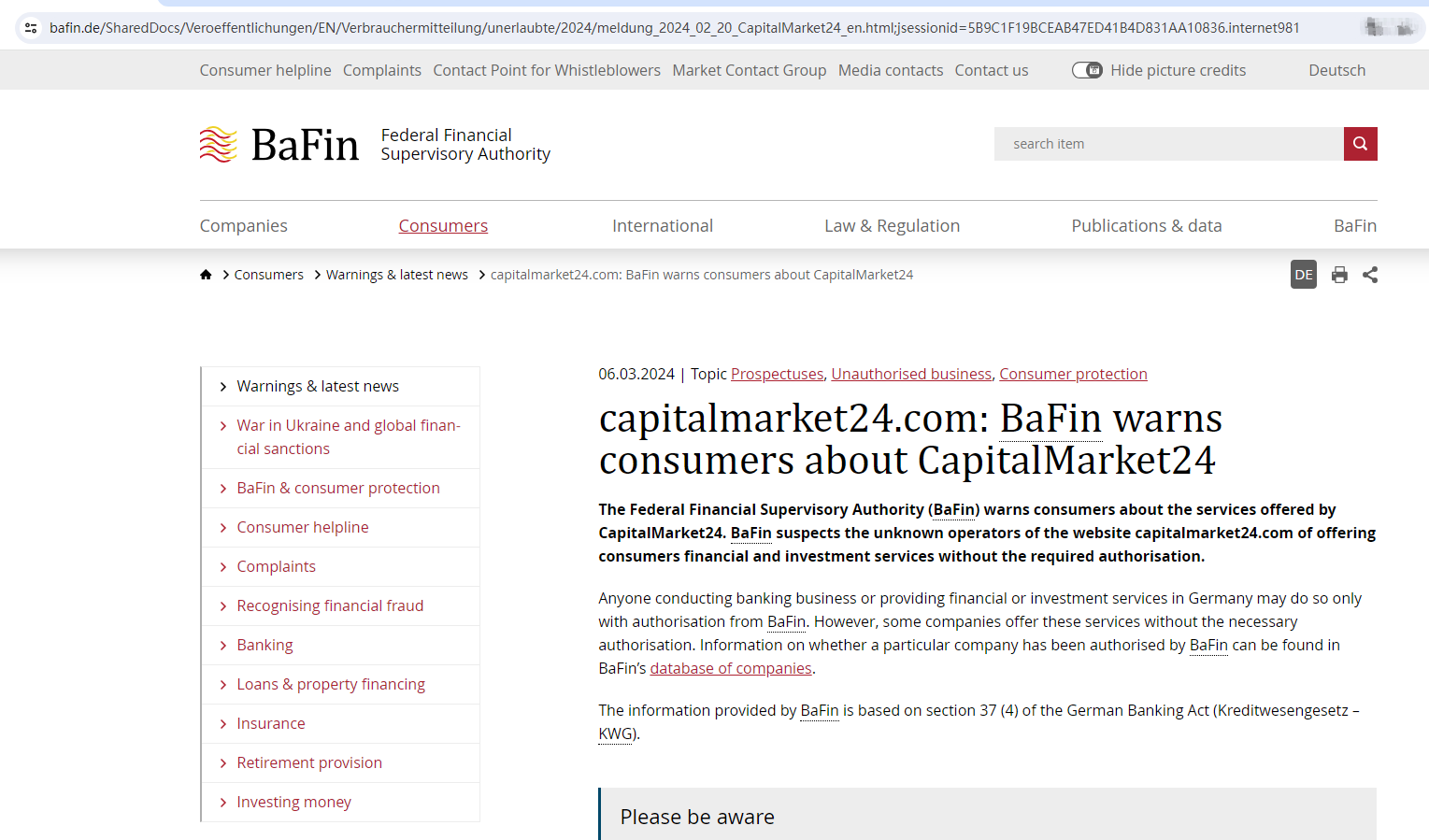Toggle Hide picture credits switch
Viewport: 1429px width, 840px height.
coord(1087,70)
